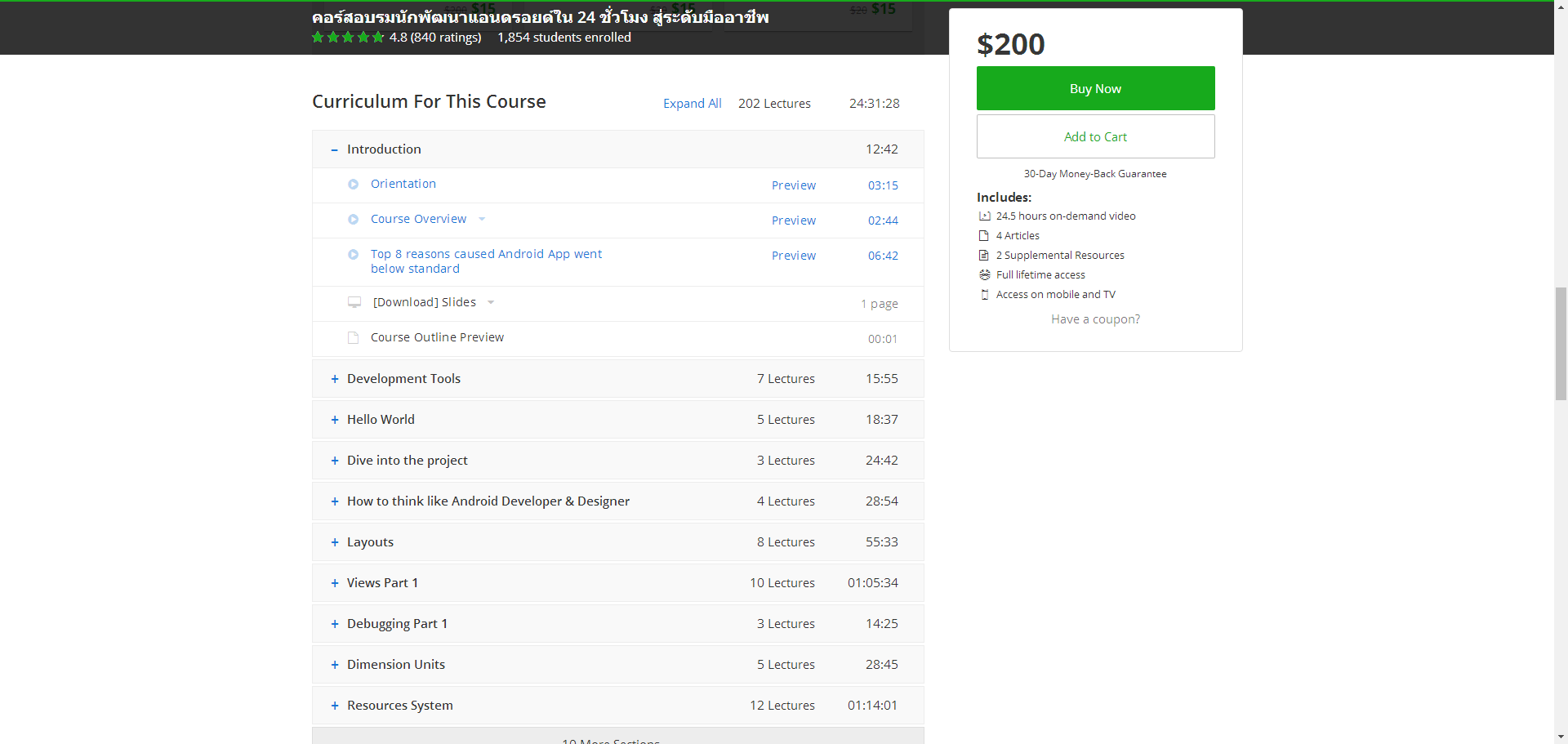Click the $200 price

[1011, 44]
